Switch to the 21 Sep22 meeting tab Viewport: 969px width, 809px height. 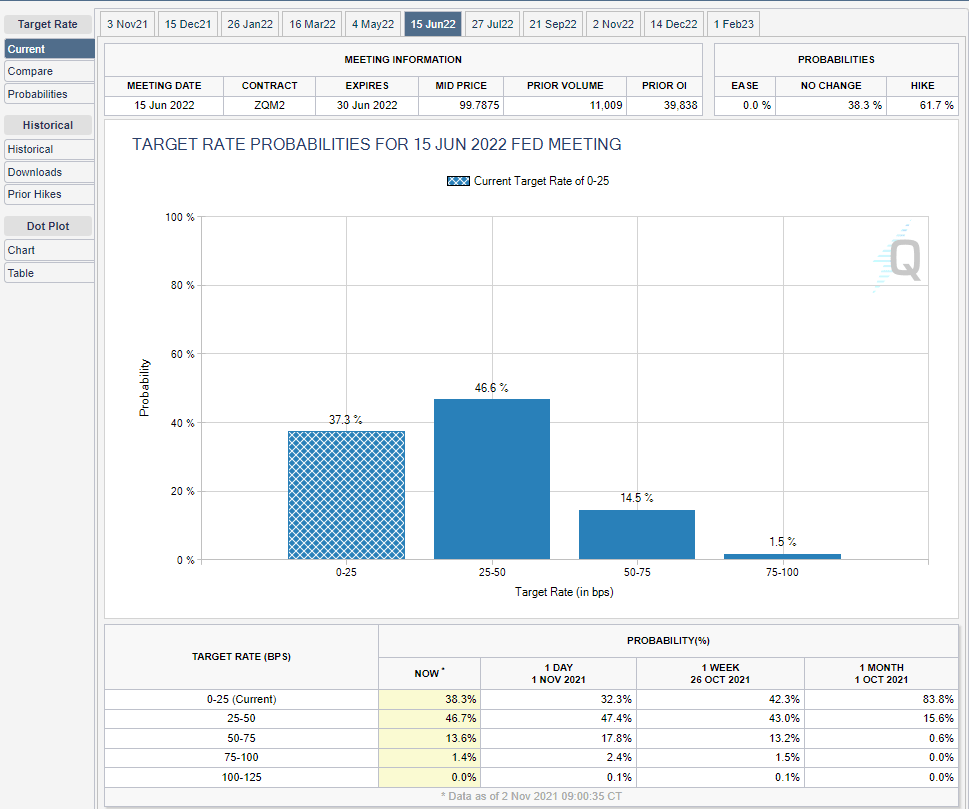[x=553, y=24]
